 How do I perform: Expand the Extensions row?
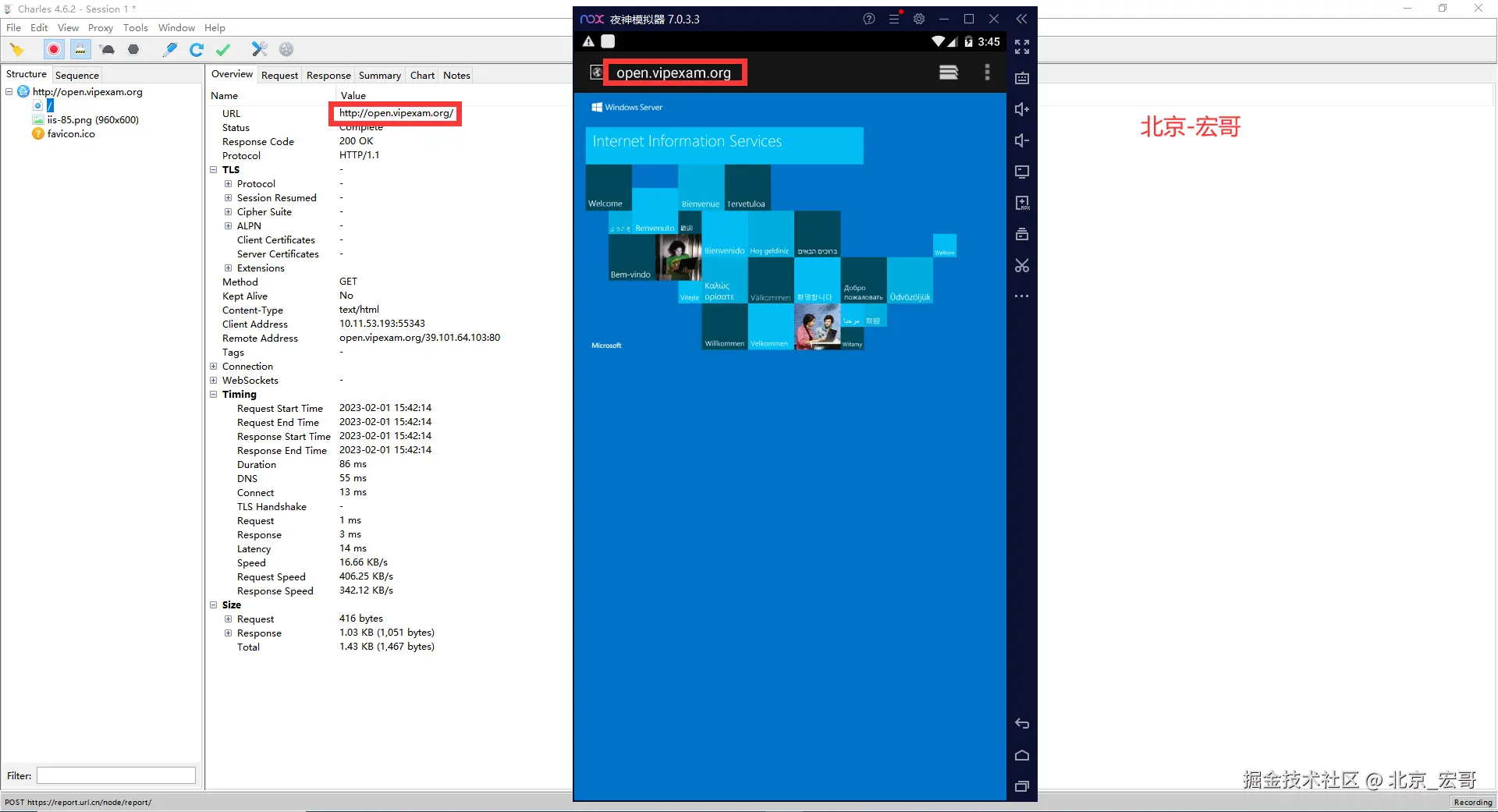[229, 268]
